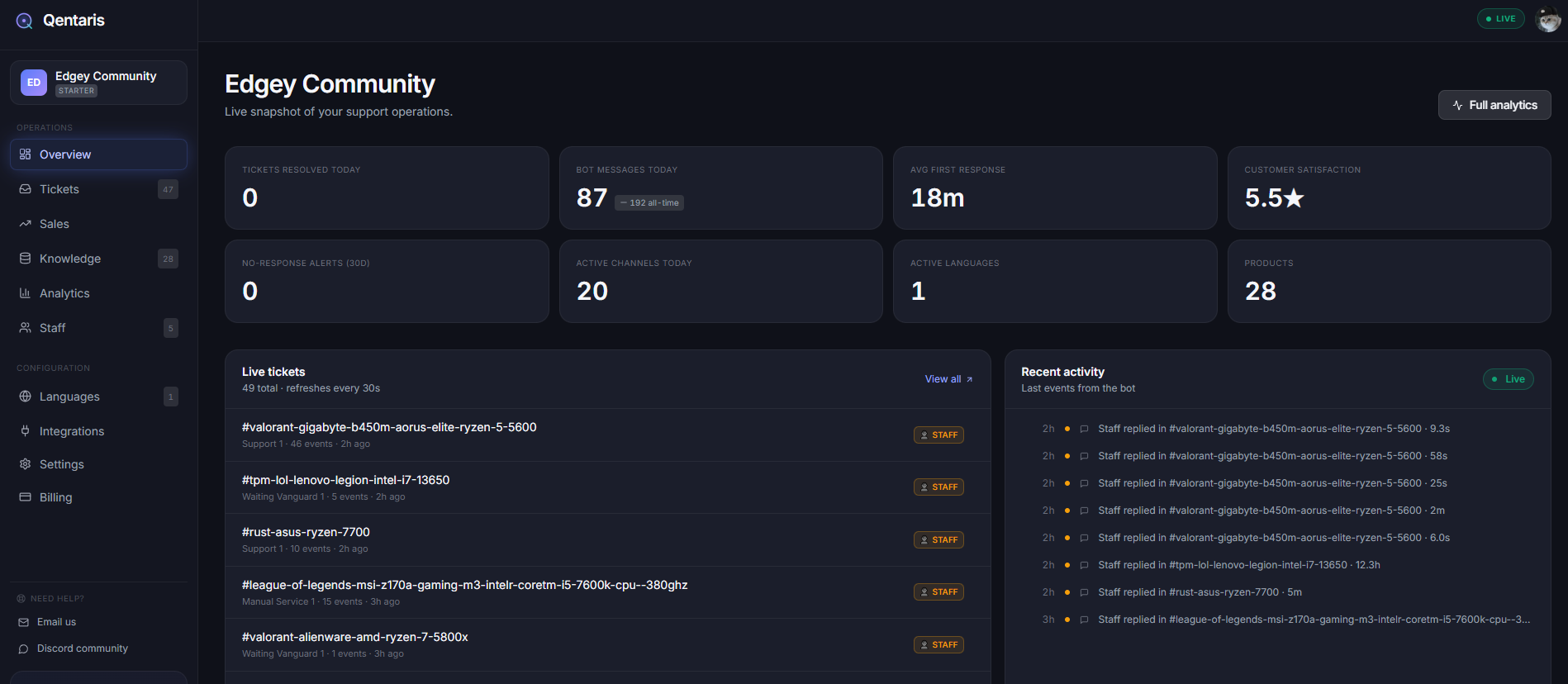Open the league-of-legends-msi-z170a ticket
The height and width of the screenshot is (684, 1568).
coord(464,585)
